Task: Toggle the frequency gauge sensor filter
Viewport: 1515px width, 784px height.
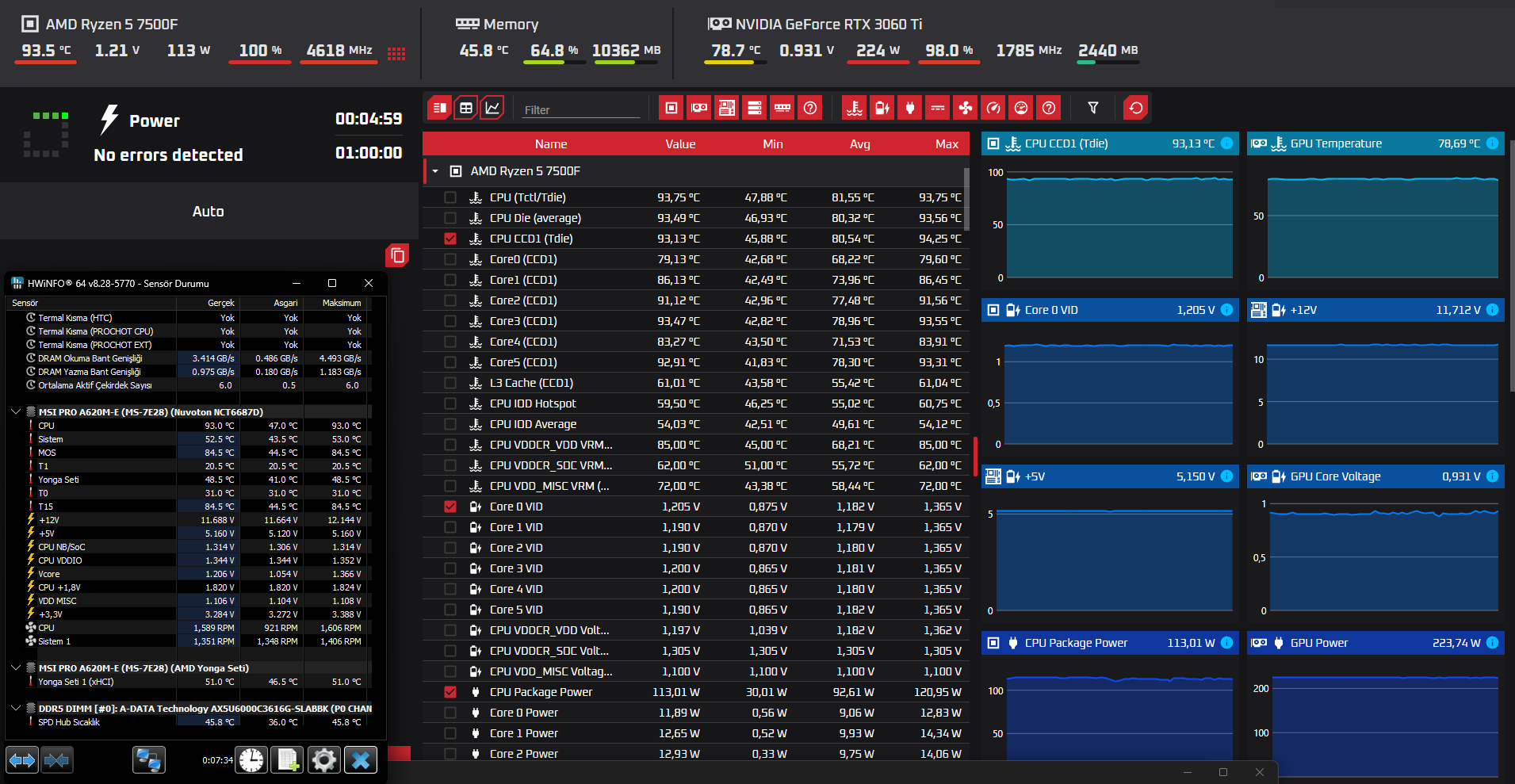Action: 993,108
